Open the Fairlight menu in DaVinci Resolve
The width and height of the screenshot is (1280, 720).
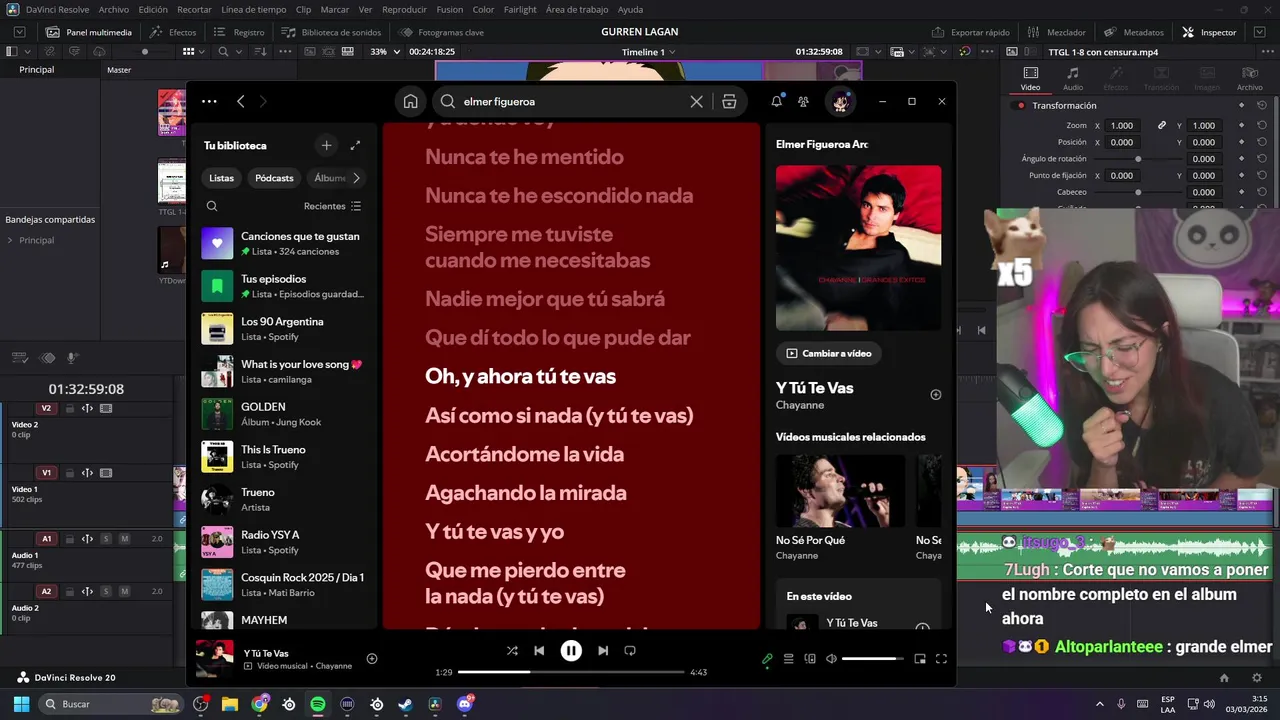pos(520,9)
